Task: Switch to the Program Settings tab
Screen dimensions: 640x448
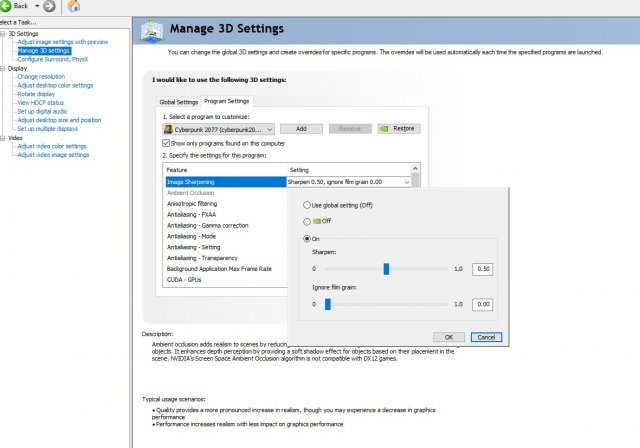Action: pyautogui.click(x=227, y=102)
